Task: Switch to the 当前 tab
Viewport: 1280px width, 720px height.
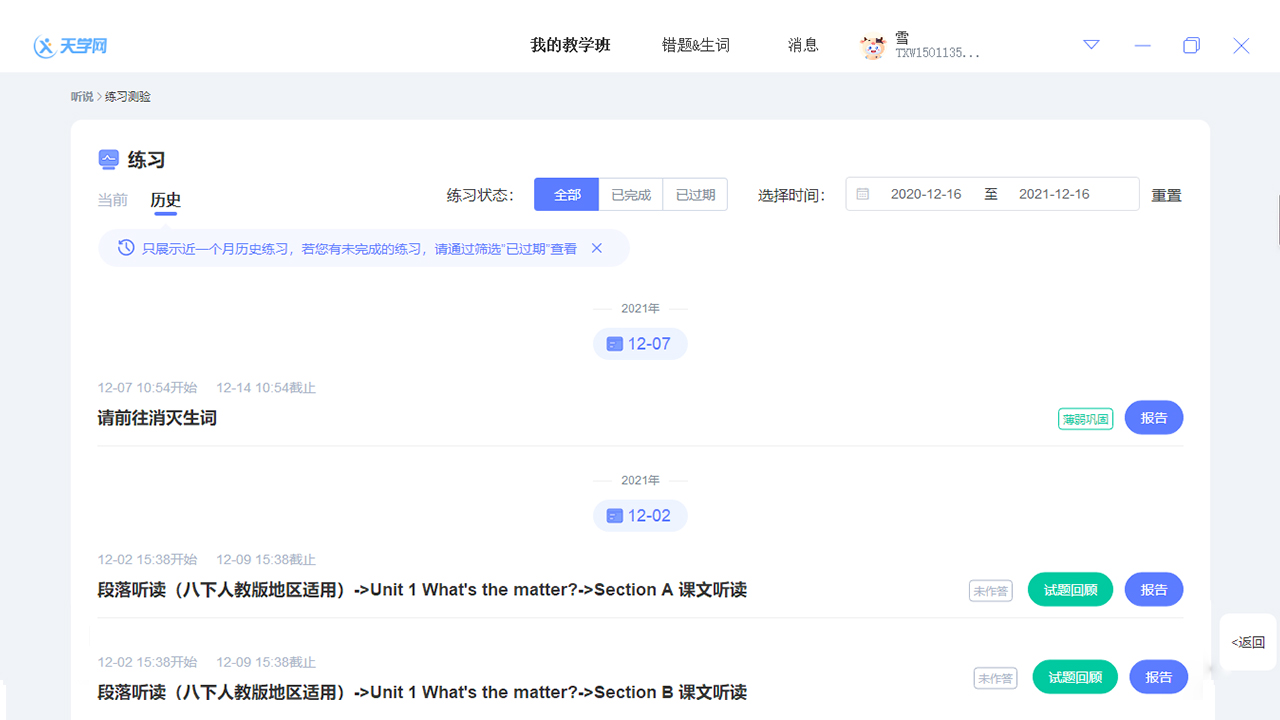Action: pyautogui.click(x=112, y=200)
